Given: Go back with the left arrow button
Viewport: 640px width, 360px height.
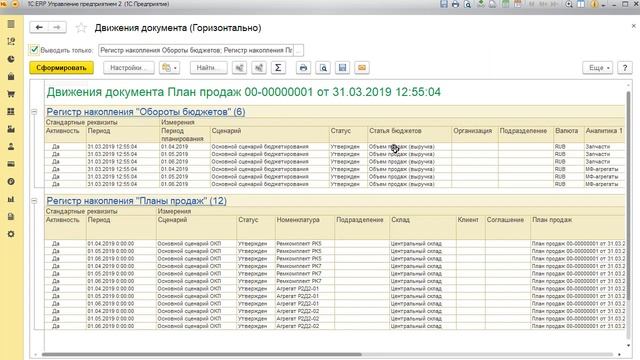Looking at the screenshot, I should pyautogui.click(x=39, y=27).
